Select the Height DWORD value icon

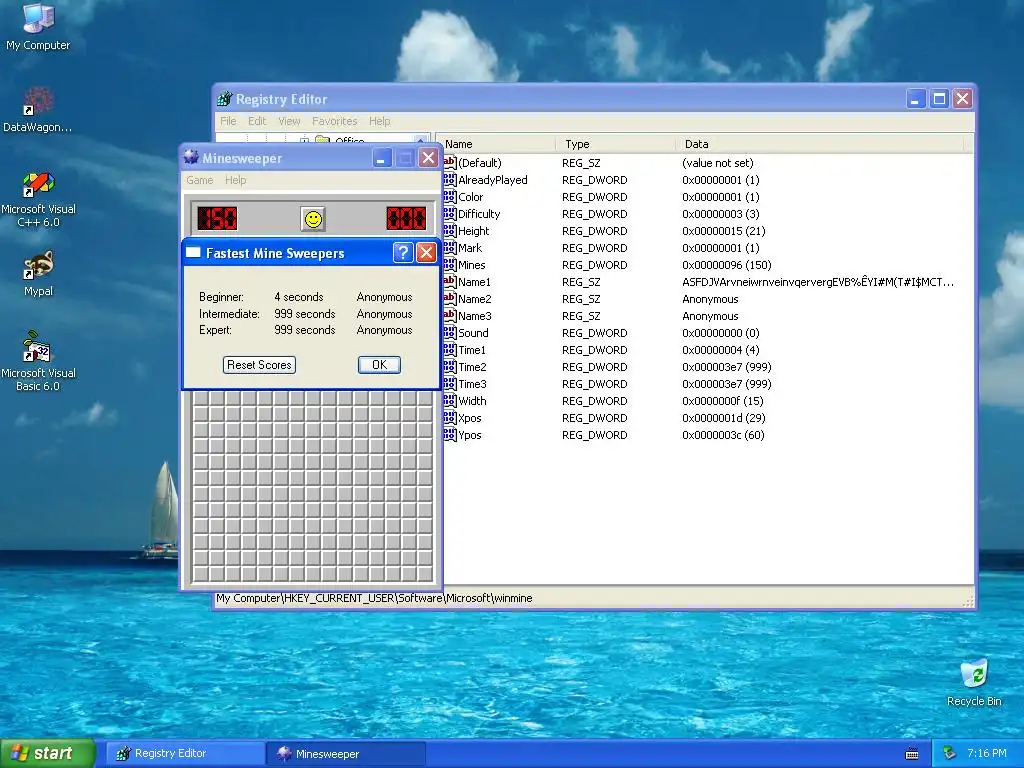pyautogui.click(x=449, y=231)
